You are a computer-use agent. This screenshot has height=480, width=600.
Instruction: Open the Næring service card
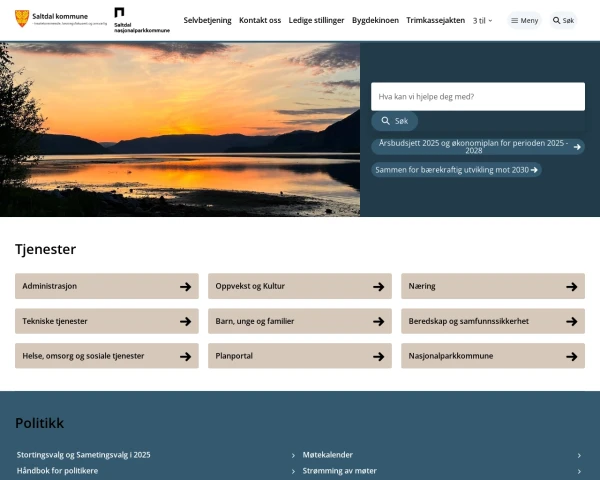pyautogui.click(x=493, y=286)
